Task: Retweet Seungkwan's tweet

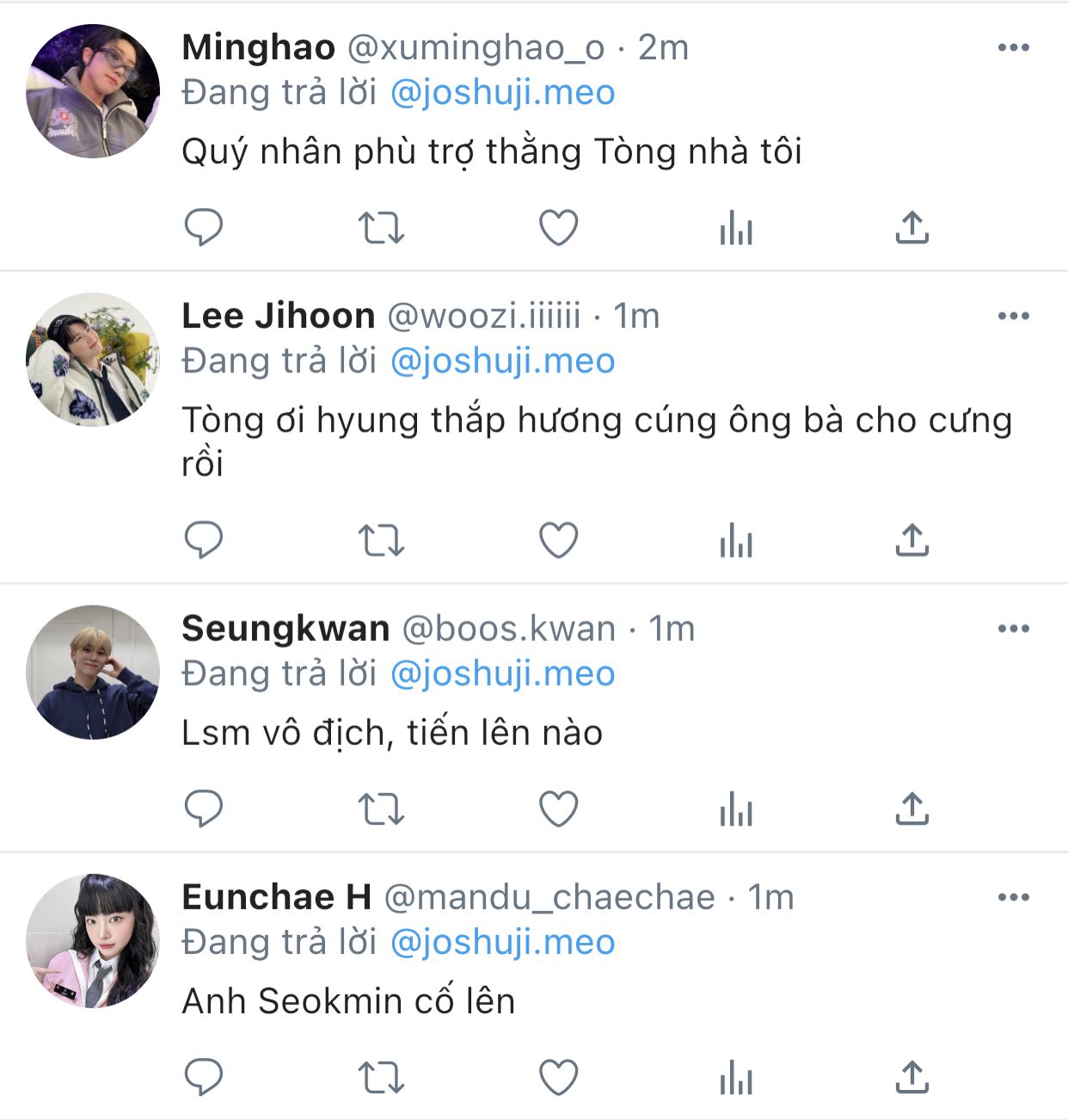Action: click(x=381, y=809)
